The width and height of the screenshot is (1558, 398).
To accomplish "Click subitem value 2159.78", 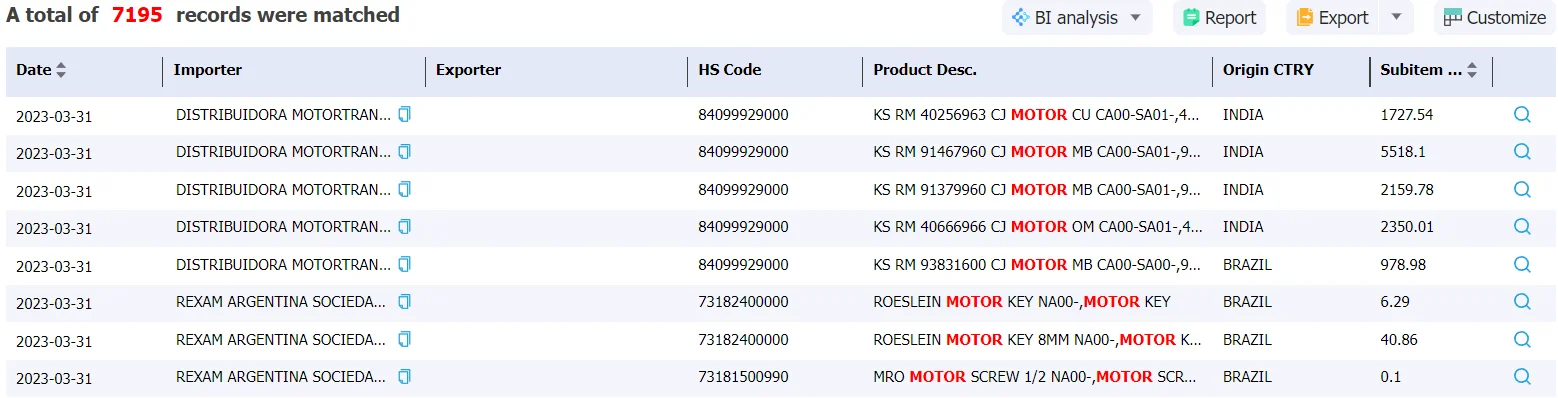I will 1407,190.
